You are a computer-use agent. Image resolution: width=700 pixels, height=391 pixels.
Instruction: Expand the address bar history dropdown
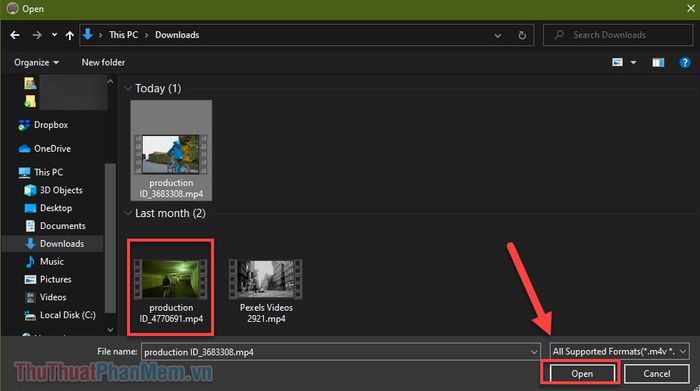[x=497, y=35]
